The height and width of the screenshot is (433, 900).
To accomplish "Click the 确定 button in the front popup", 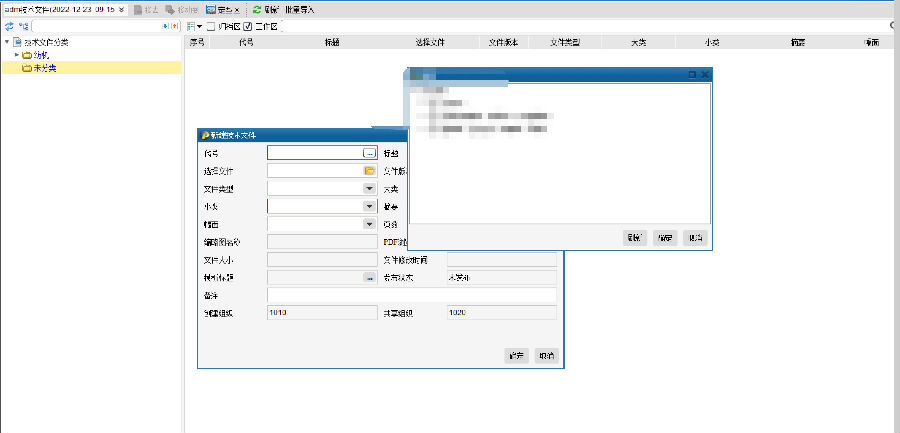I will 665,238.
